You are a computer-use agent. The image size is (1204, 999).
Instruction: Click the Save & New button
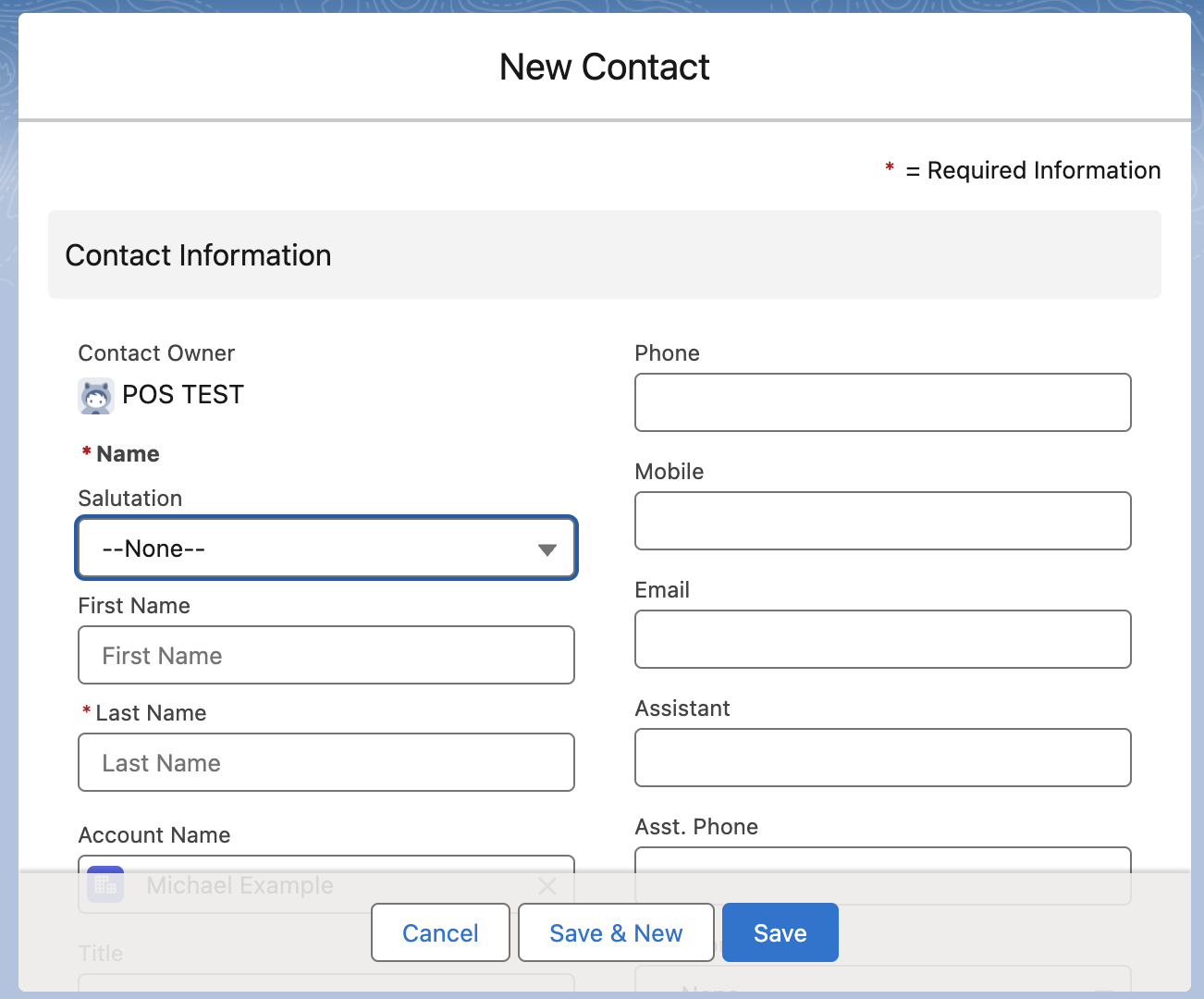pos(616,932)
